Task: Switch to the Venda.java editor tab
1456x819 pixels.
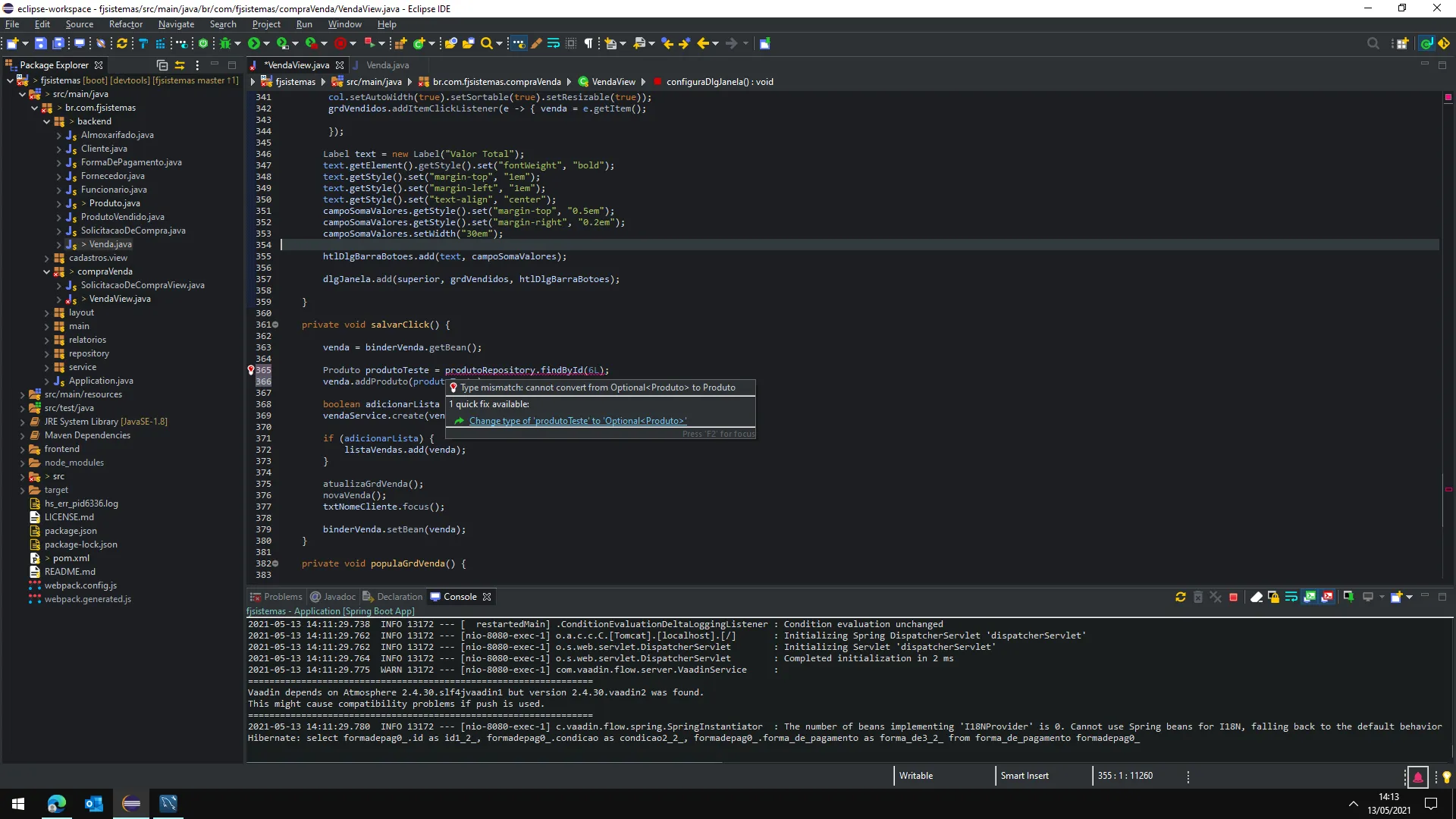Action: [x=387, y=65]
